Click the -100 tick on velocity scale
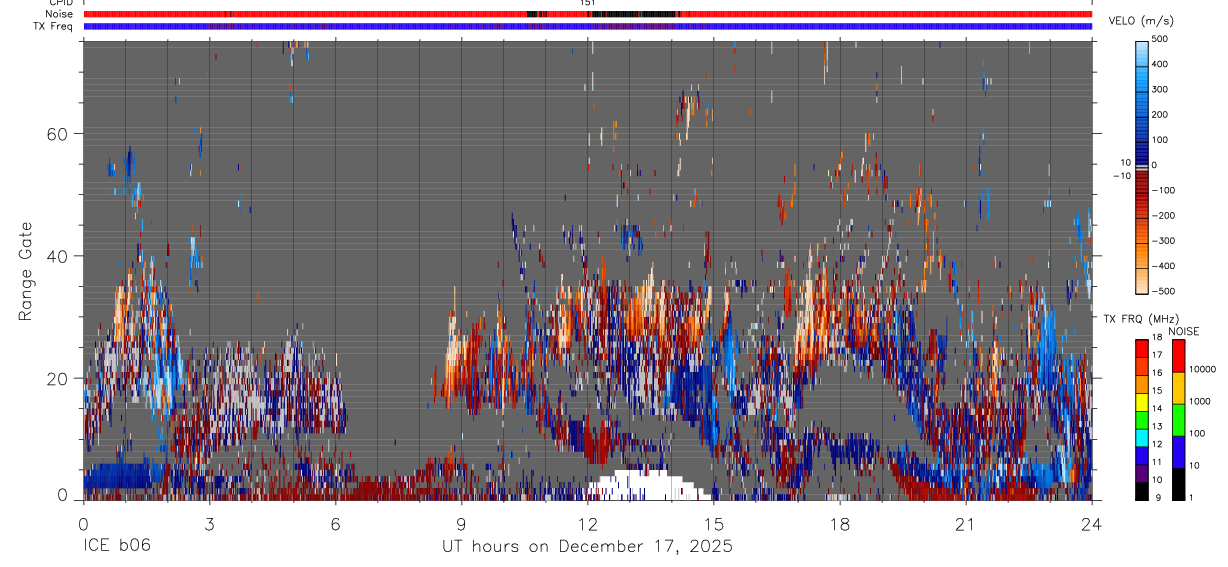1228x567 pixels. tap(1164, 190)
